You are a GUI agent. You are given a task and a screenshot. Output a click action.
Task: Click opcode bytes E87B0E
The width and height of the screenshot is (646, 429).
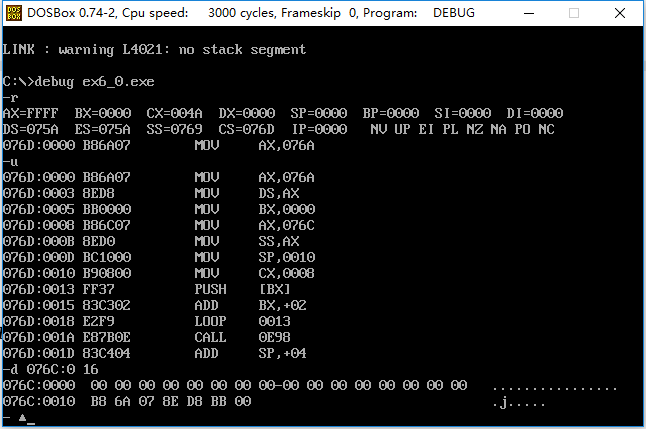point(107,337)
